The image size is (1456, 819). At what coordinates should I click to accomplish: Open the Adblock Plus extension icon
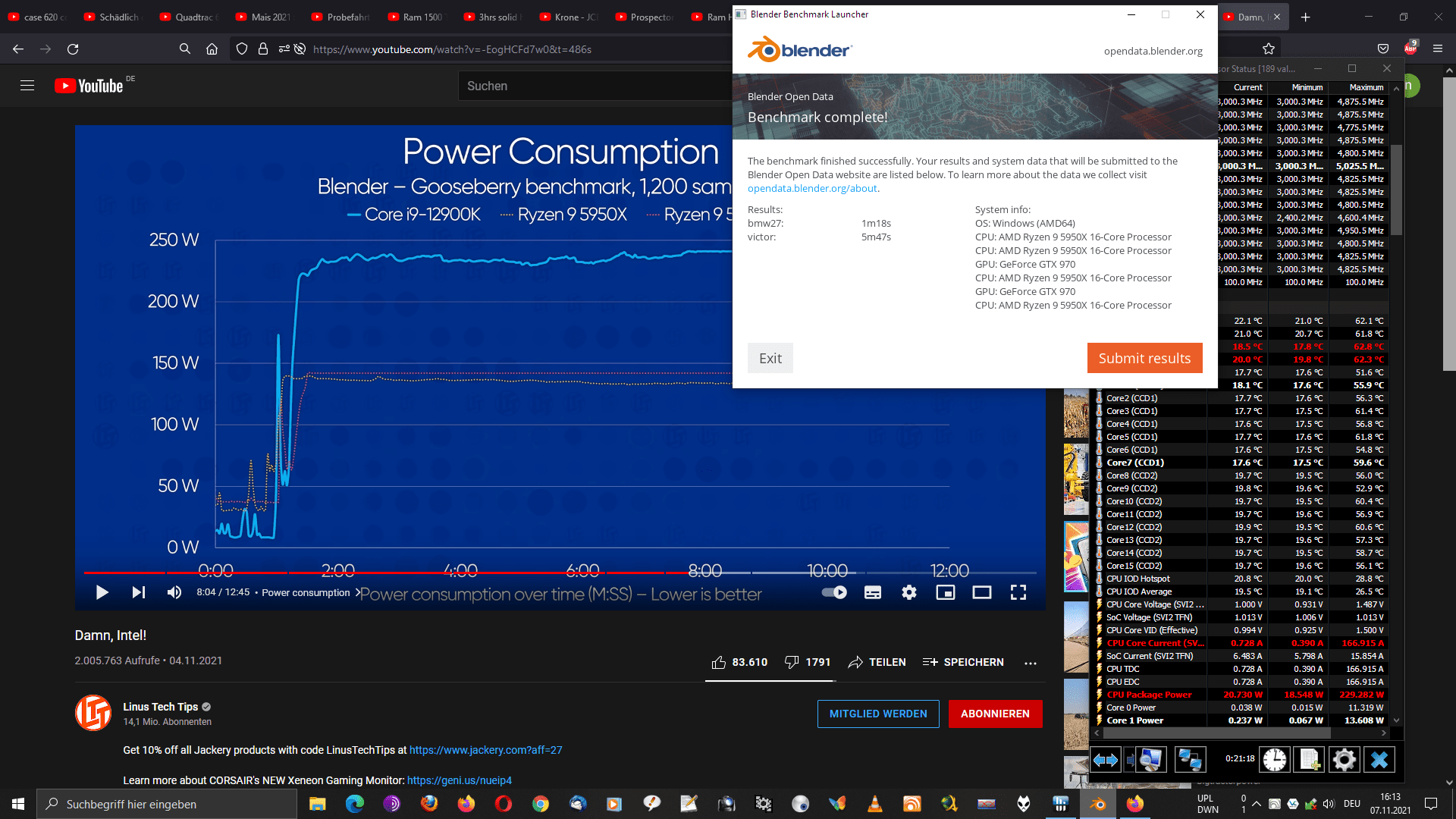click(1410, 49)
